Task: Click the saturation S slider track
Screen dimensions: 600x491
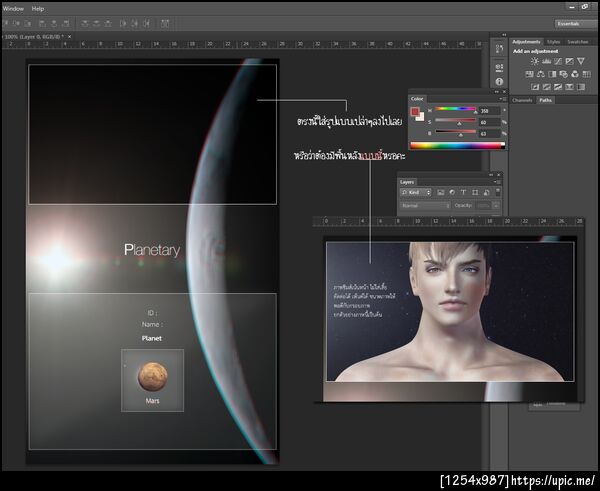Action: [x=456, y=120]
